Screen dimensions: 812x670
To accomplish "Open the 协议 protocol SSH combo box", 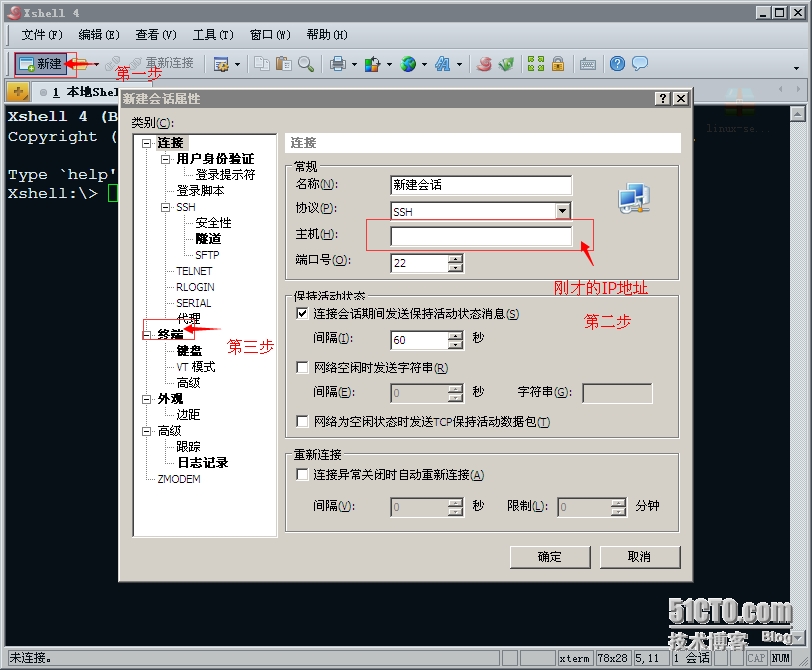I will click(481, 211).
